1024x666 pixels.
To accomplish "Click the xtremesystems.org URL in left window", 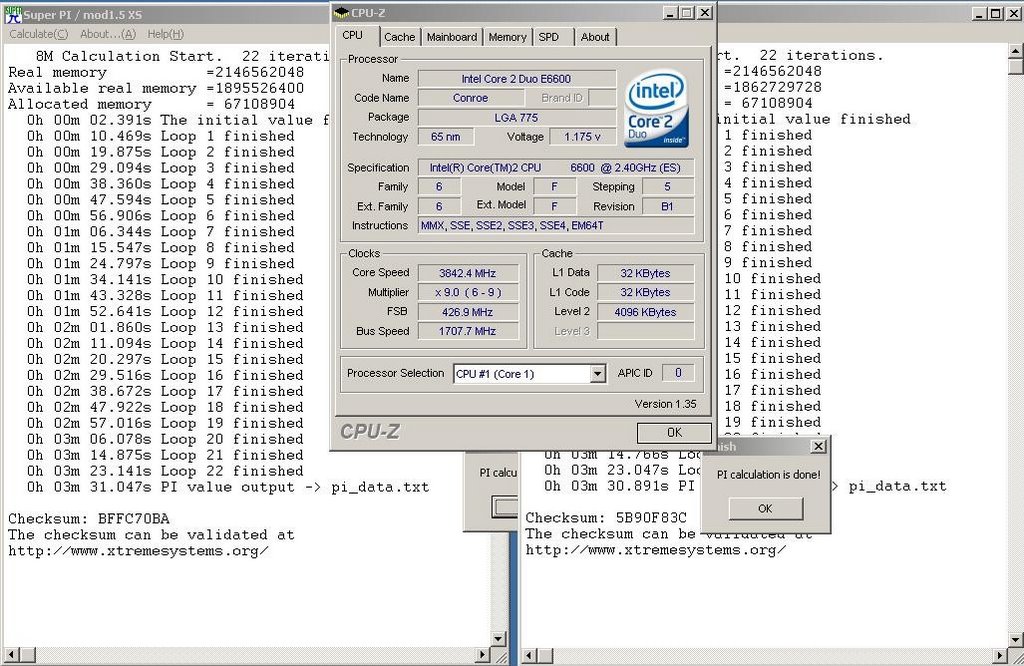I will coord(138,551).
